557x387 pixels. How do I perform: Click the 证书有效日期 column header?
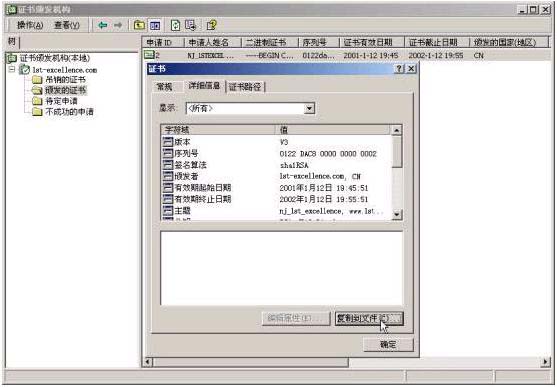click(372, 42)
